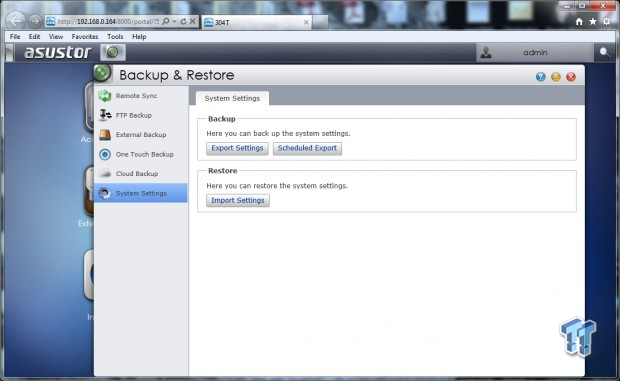Image resolution: width=620 pixels, height=381 pixels.
Task: Open Remote Sync in sidebar
Action: click(x=141, y=96)
